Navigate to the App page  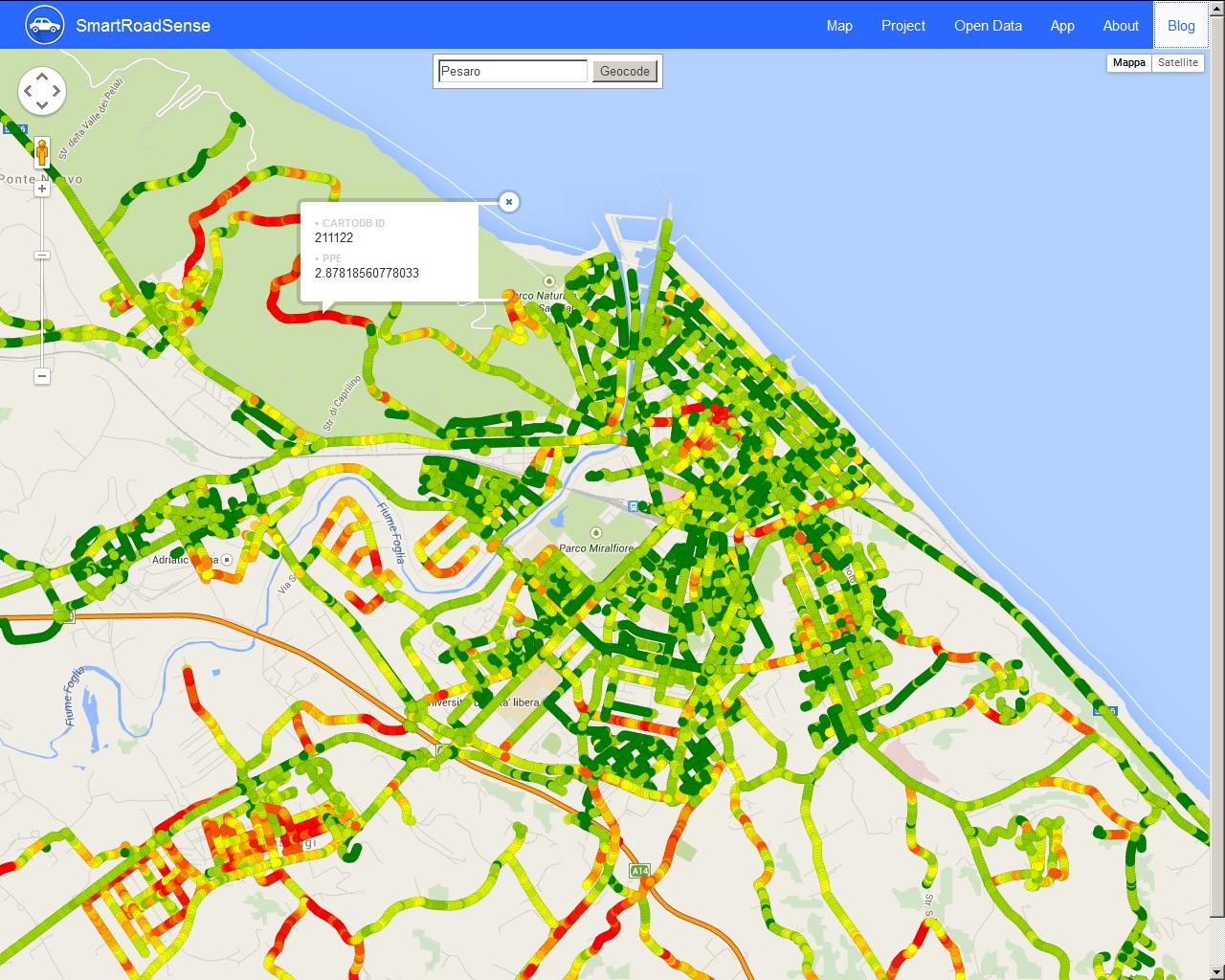pyautogui.click(x=1062, y=26)
